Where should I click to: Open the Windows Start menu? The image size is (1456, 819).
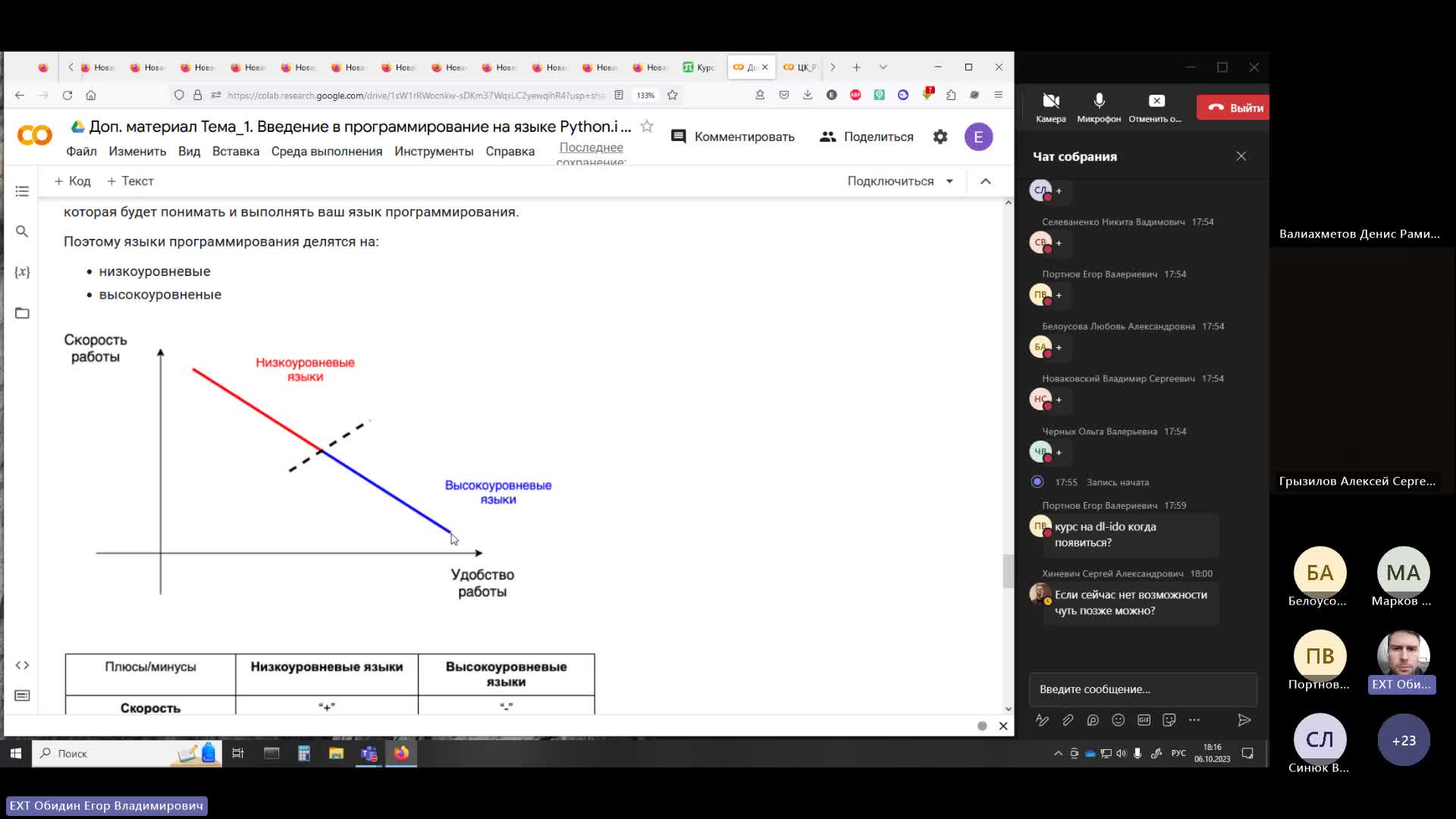click(15, 753)
